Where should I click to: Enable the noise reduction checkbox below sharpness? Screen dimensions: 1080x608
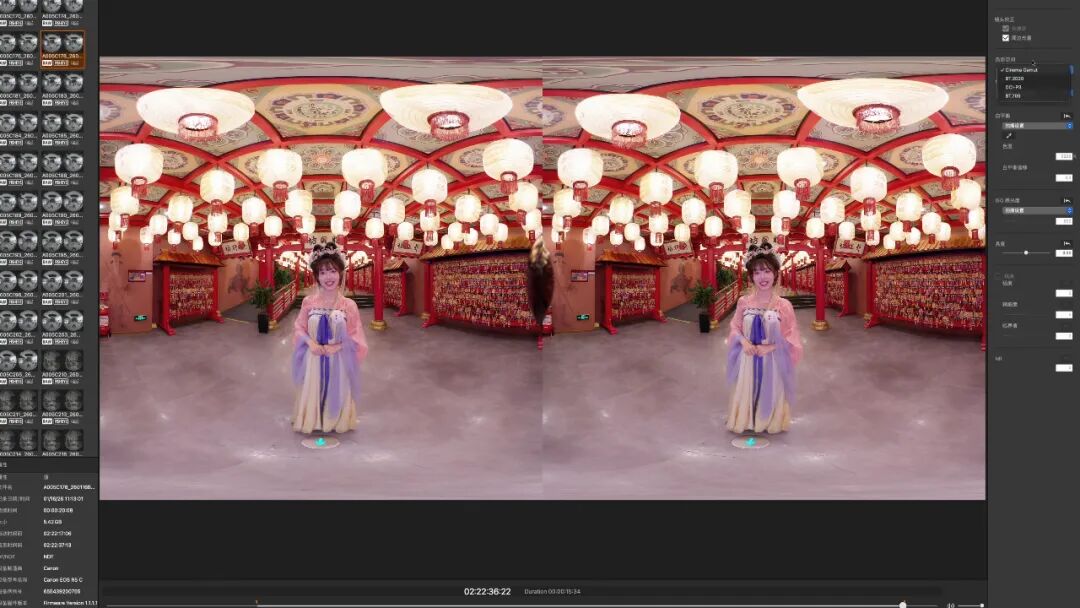(998, 275)
